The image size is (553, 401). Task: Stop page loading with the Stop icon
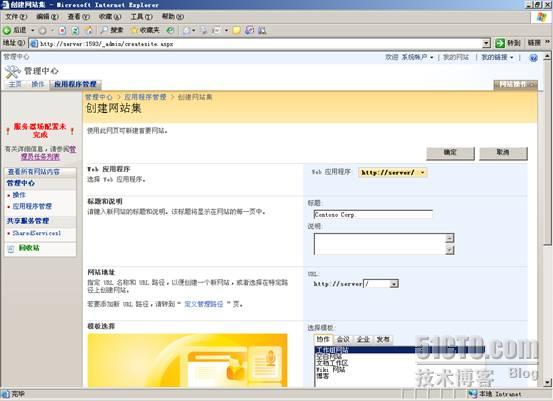(x=62, y=31)
